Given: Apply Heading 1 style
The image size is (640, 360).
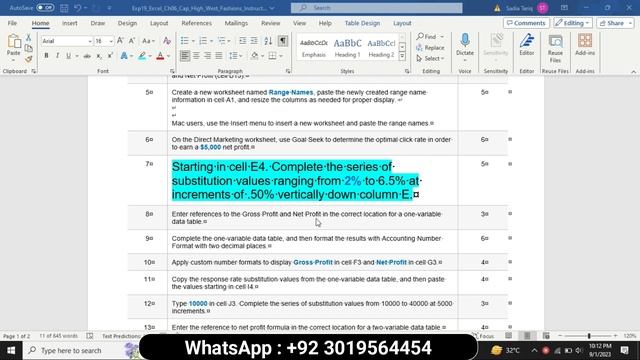Looking at the screenshot, I should click(x=347, y=48).
